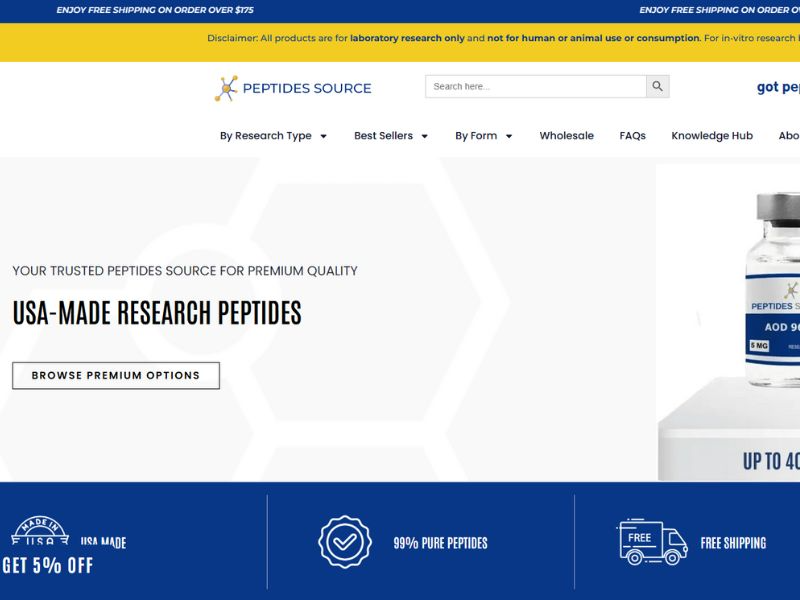Select the 99% Pure Peptides label
The height and width of the screenshot is (600, 800).
coord(440,543)
